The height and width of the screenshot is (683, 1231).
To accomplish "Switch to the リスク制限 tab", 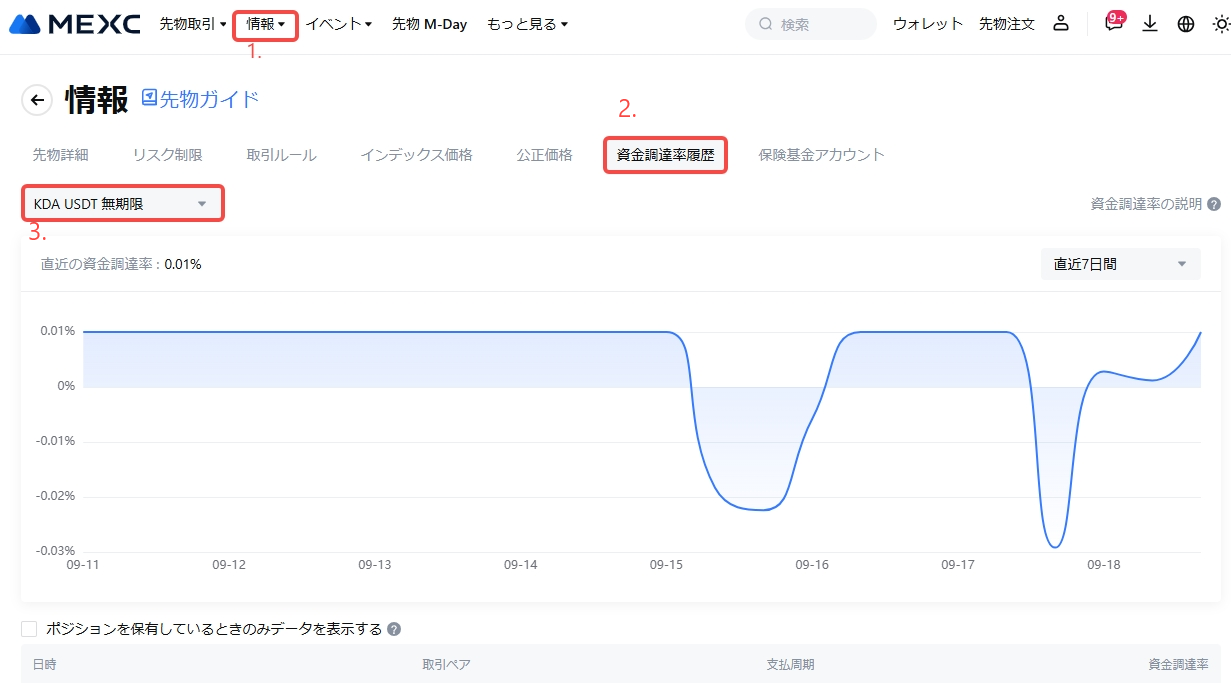I will [167, 155].
